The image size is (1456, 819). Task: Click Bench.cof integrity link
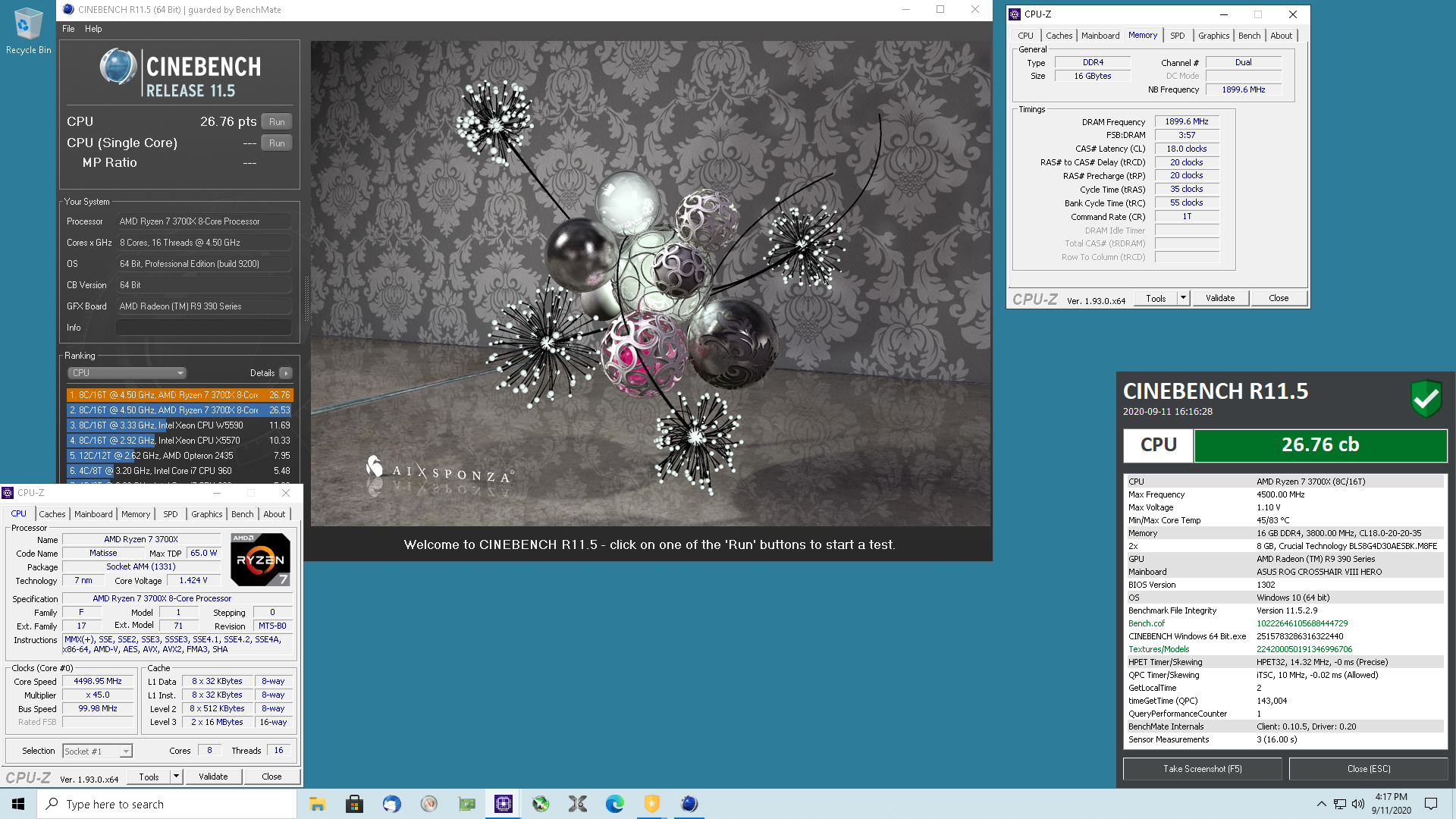tap(1147, 623)
